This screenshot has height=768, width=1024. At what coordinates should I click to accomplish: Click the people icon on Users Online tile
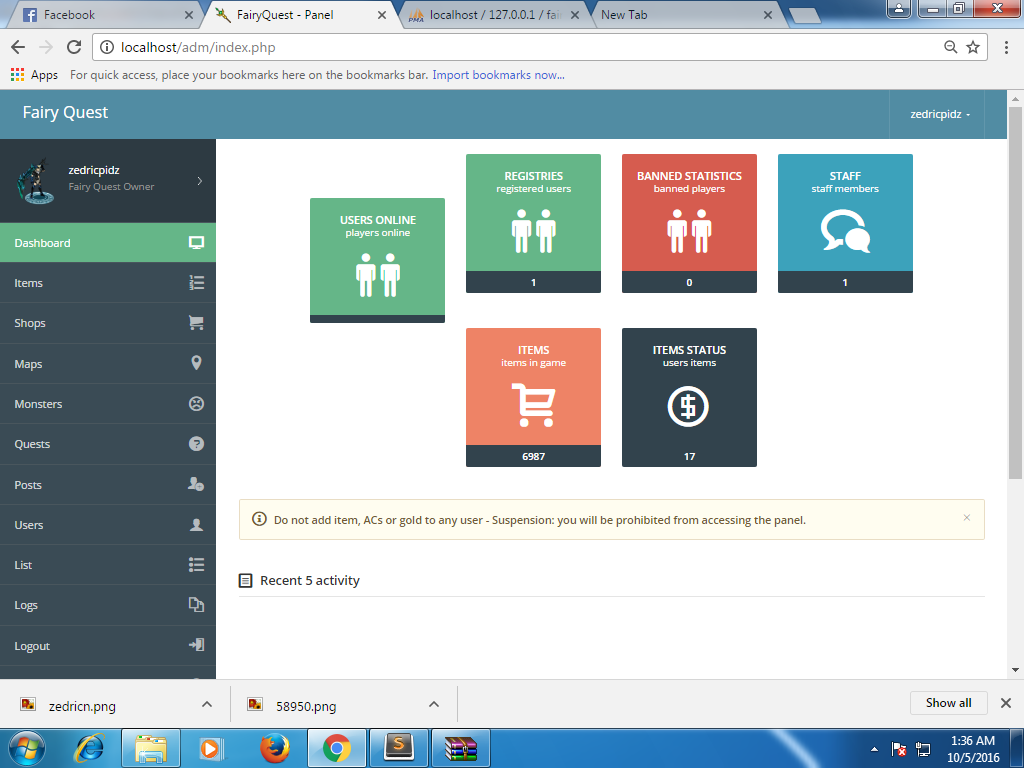[378, 276]
